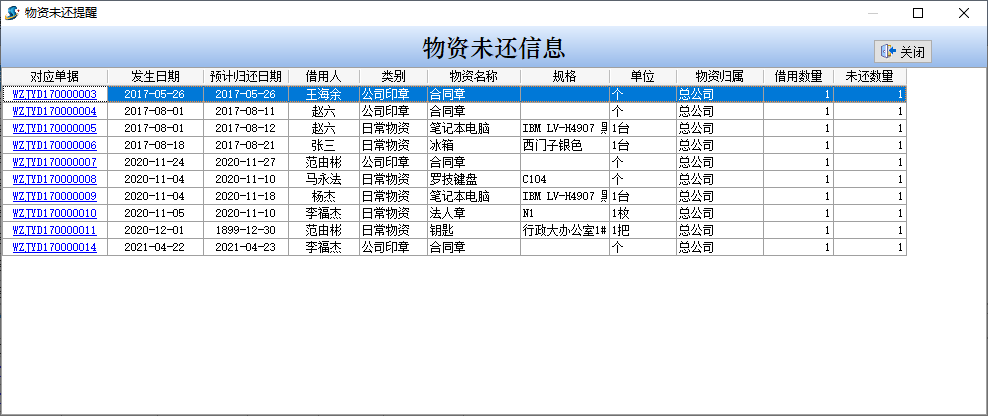The image size is (988, 416).
Task: Select the 罗技键盘 item cell
Action: pyautogui.click(x=473, y=179)
